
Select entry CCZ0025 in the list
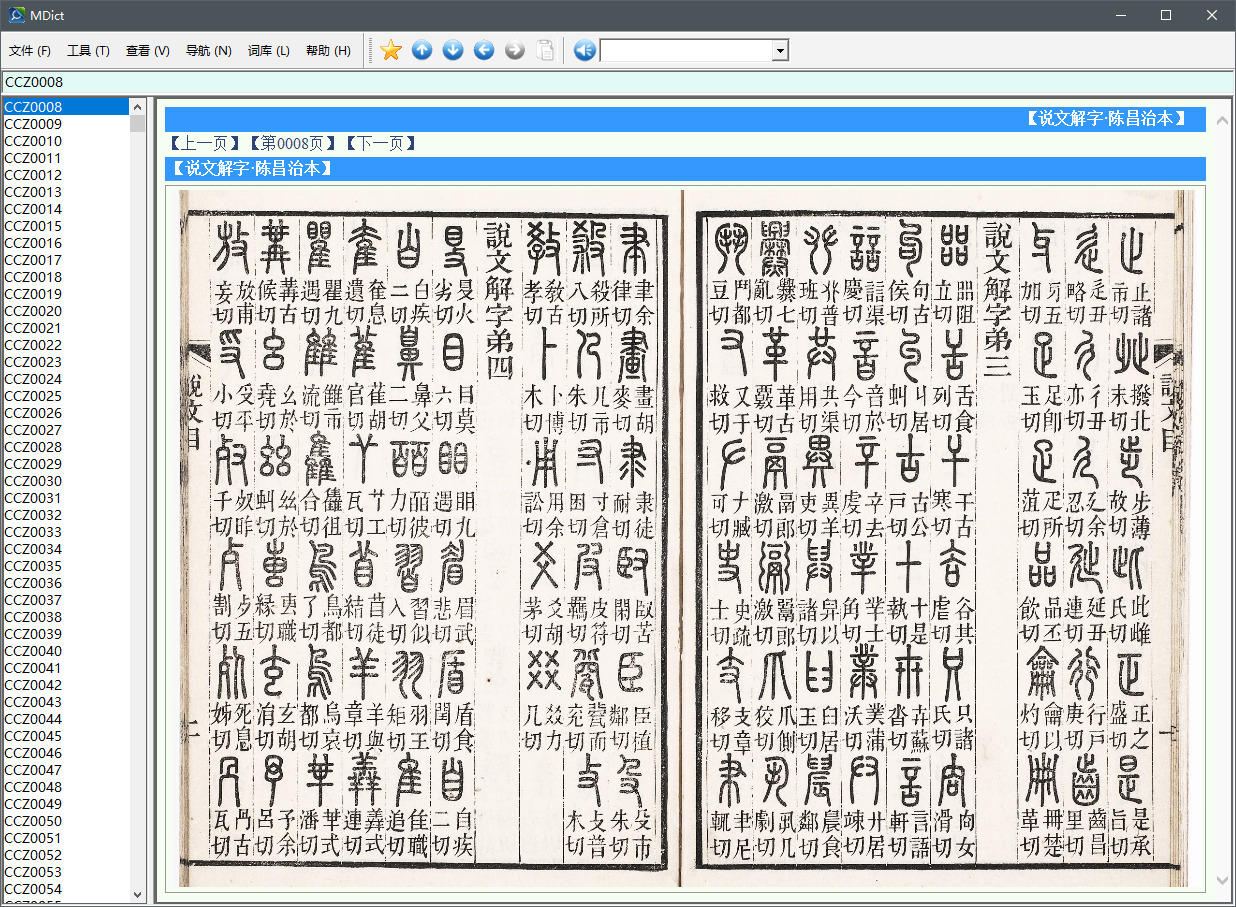pyautogui.click(x=65, y=396)
